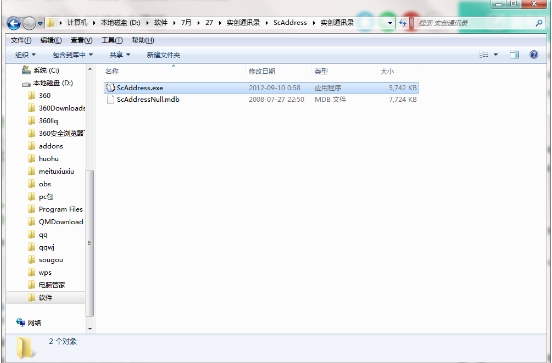Select ScAddress.exe file icon

tap(110, 88)
